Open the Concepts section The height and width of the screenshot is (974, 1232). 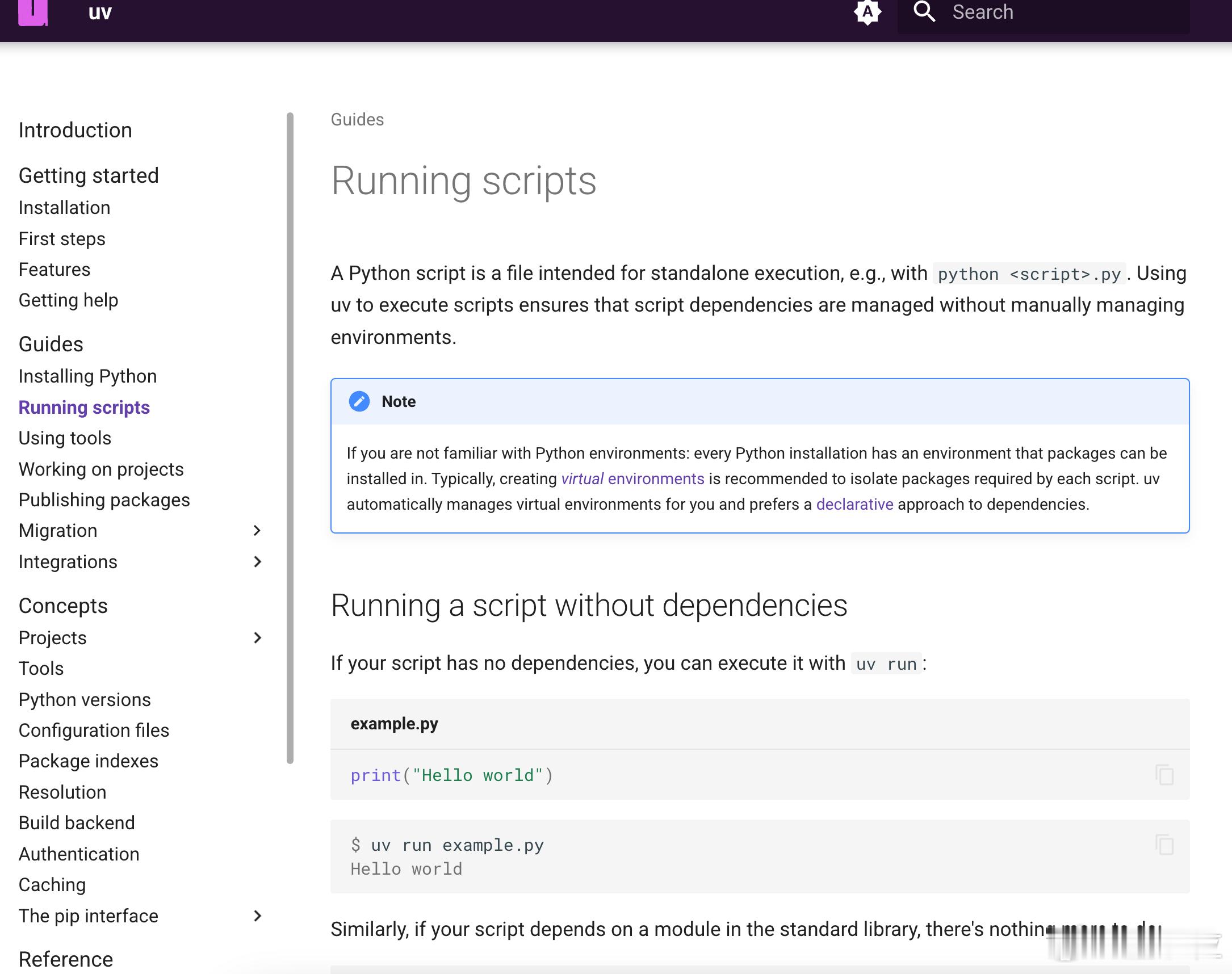[x=63, y=606]
